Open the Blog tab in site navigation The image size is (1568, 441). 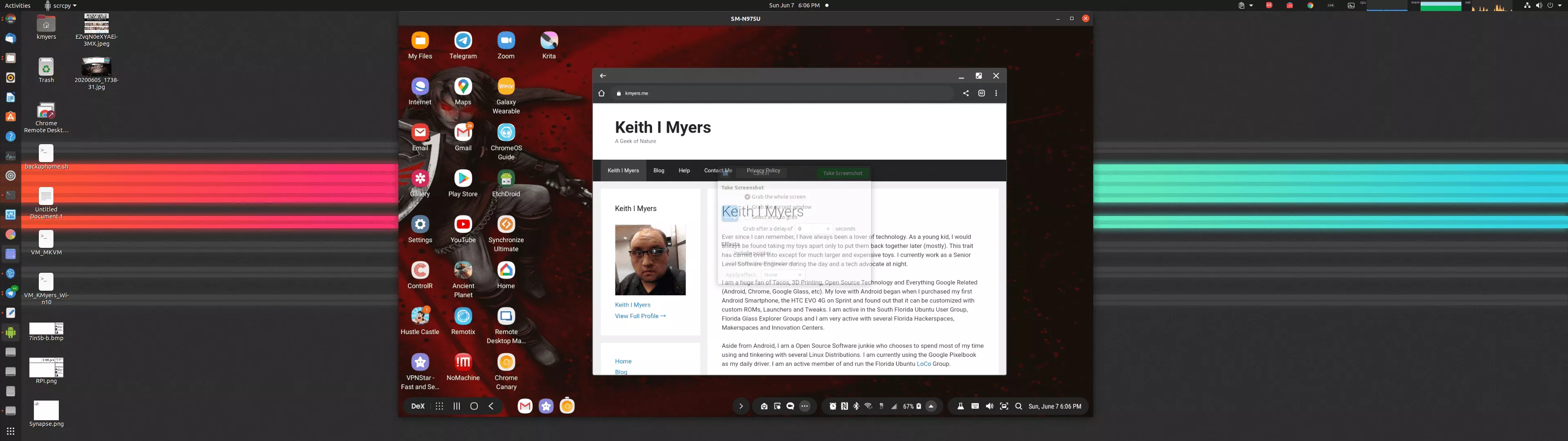[x=659, y=171]
